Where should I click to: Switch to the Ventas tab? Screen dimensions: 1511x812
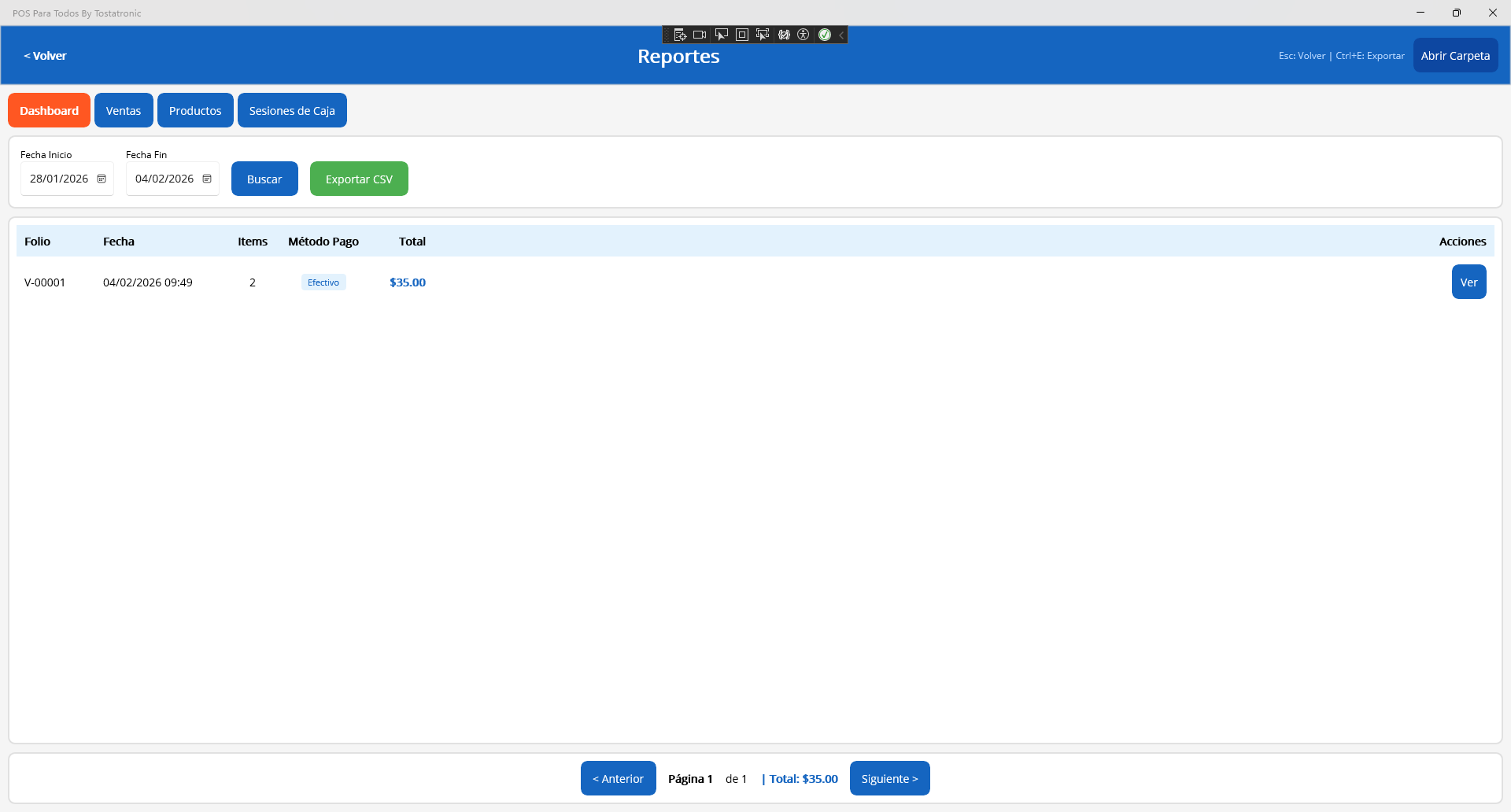point(124,110)
